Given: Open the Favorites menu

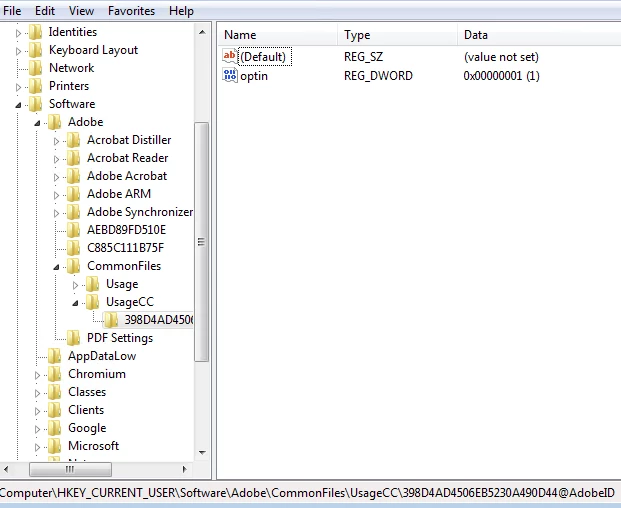Looking at the screenshot, I should tap(131, 11).
